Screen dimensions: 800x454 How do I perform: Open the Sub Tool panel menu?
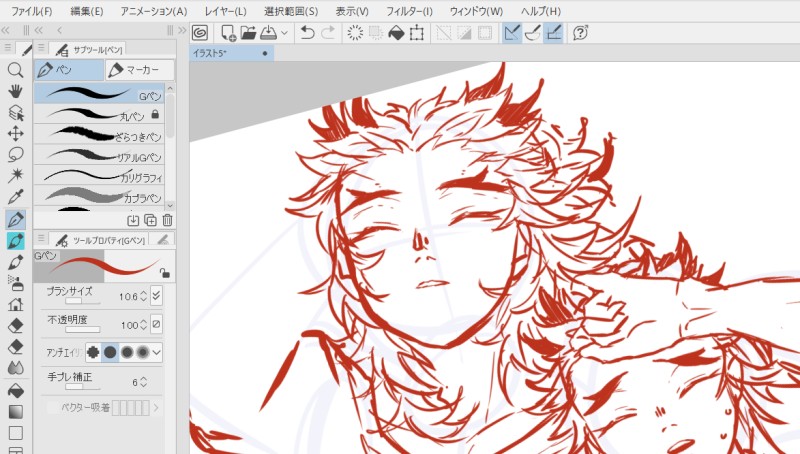coord(41,48)
